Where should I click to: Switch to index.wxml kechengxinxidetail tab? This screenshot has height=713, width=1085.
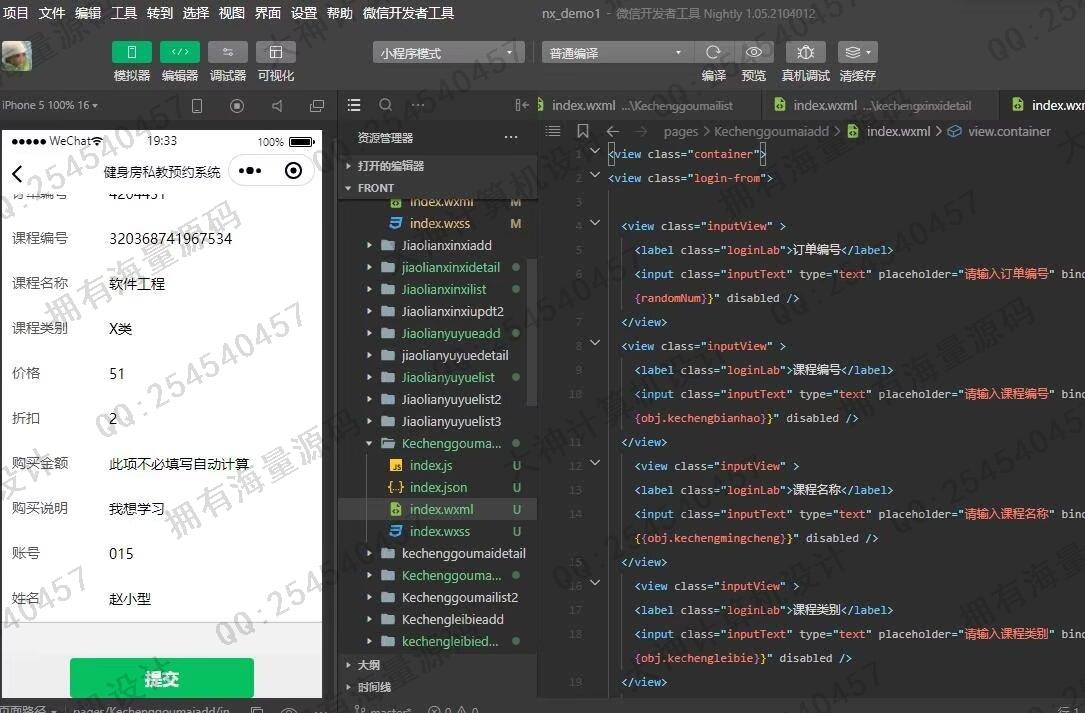(879, 105)
